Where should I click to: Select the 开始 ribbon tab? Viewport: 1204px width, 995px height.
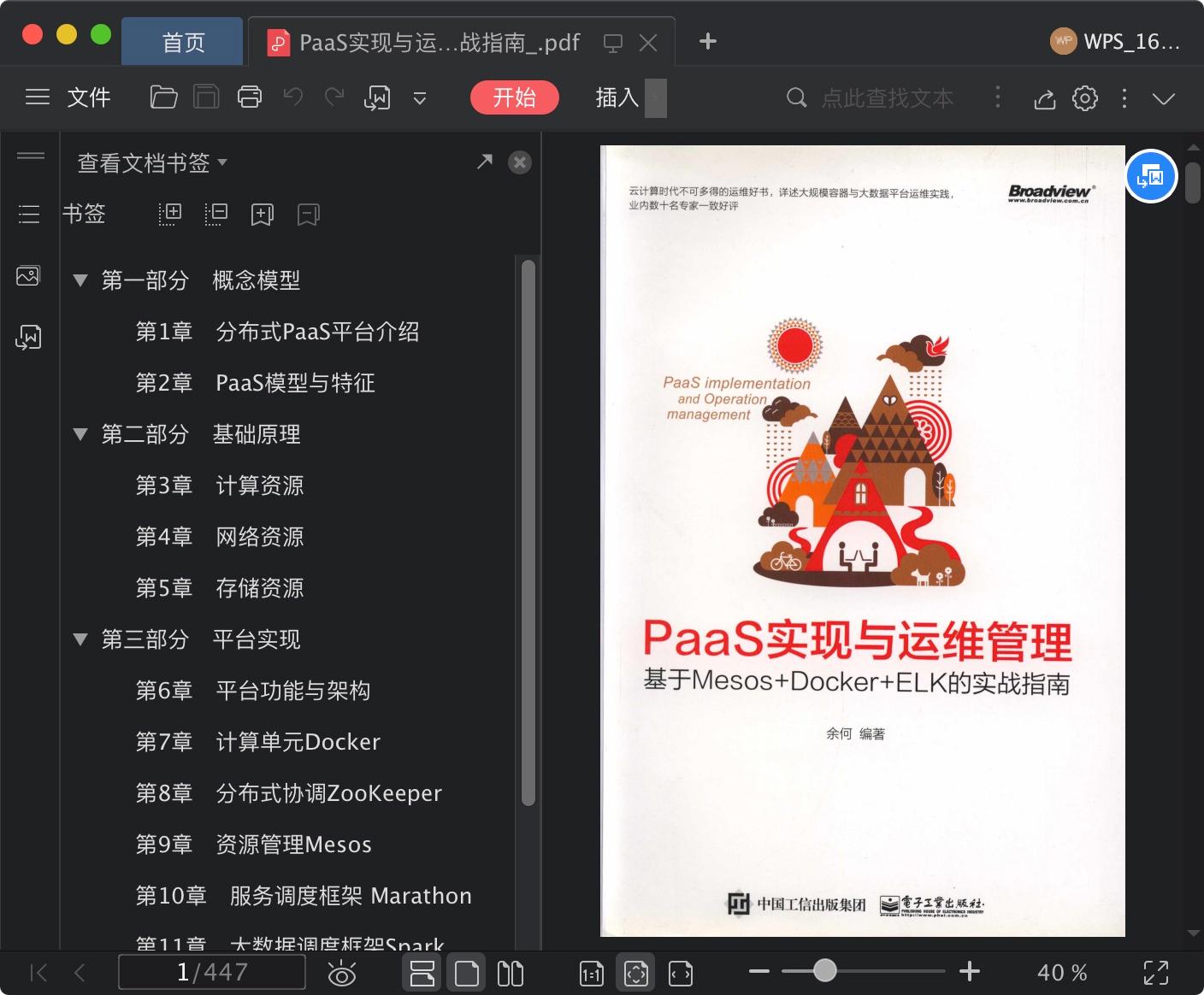point(515,97)
